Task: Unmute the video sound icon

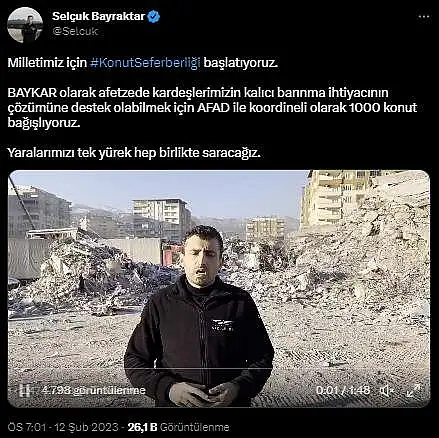Action: [x=387, y=390]
